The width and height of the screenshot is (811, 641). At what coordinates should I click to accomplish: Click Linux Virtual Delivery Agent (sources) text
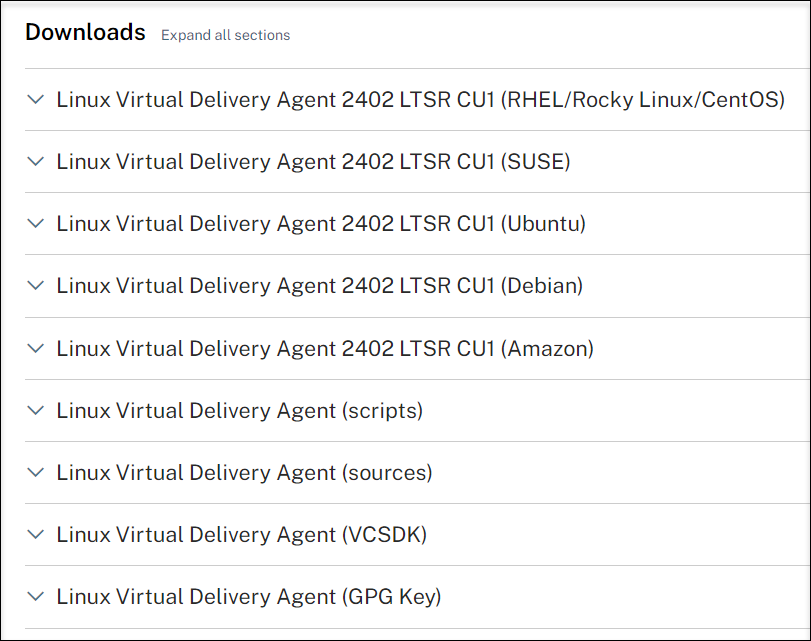click(x=244, y=472)
